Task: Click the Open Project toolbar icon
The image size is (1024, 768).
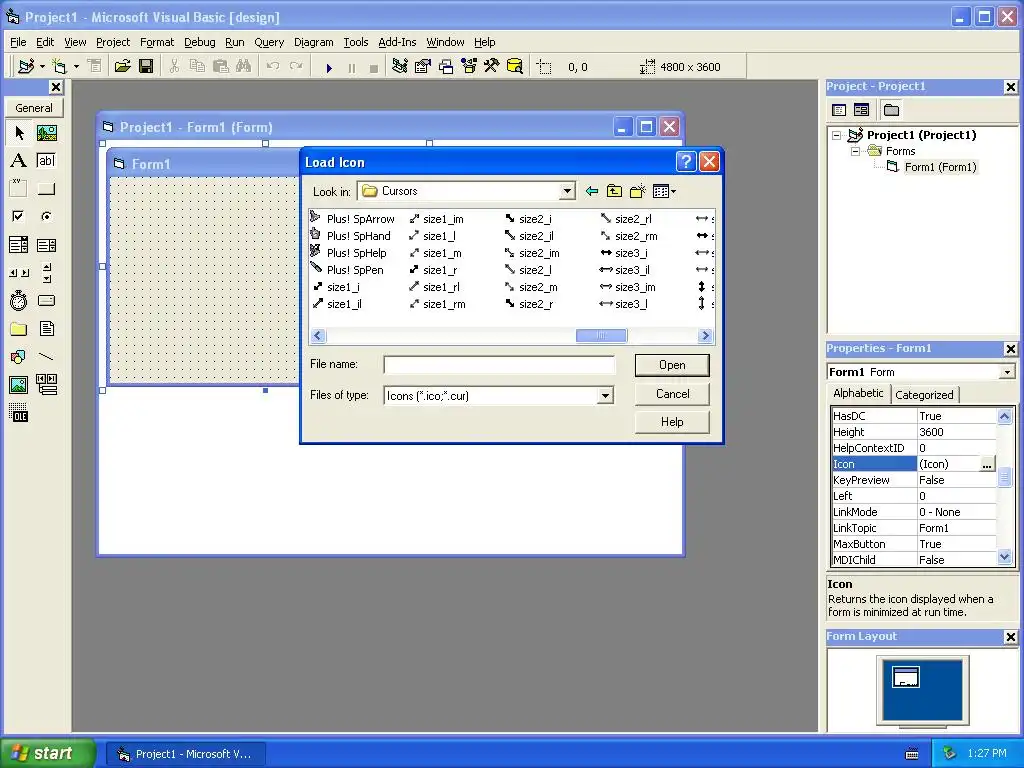Action: click(x=123, y=66)
